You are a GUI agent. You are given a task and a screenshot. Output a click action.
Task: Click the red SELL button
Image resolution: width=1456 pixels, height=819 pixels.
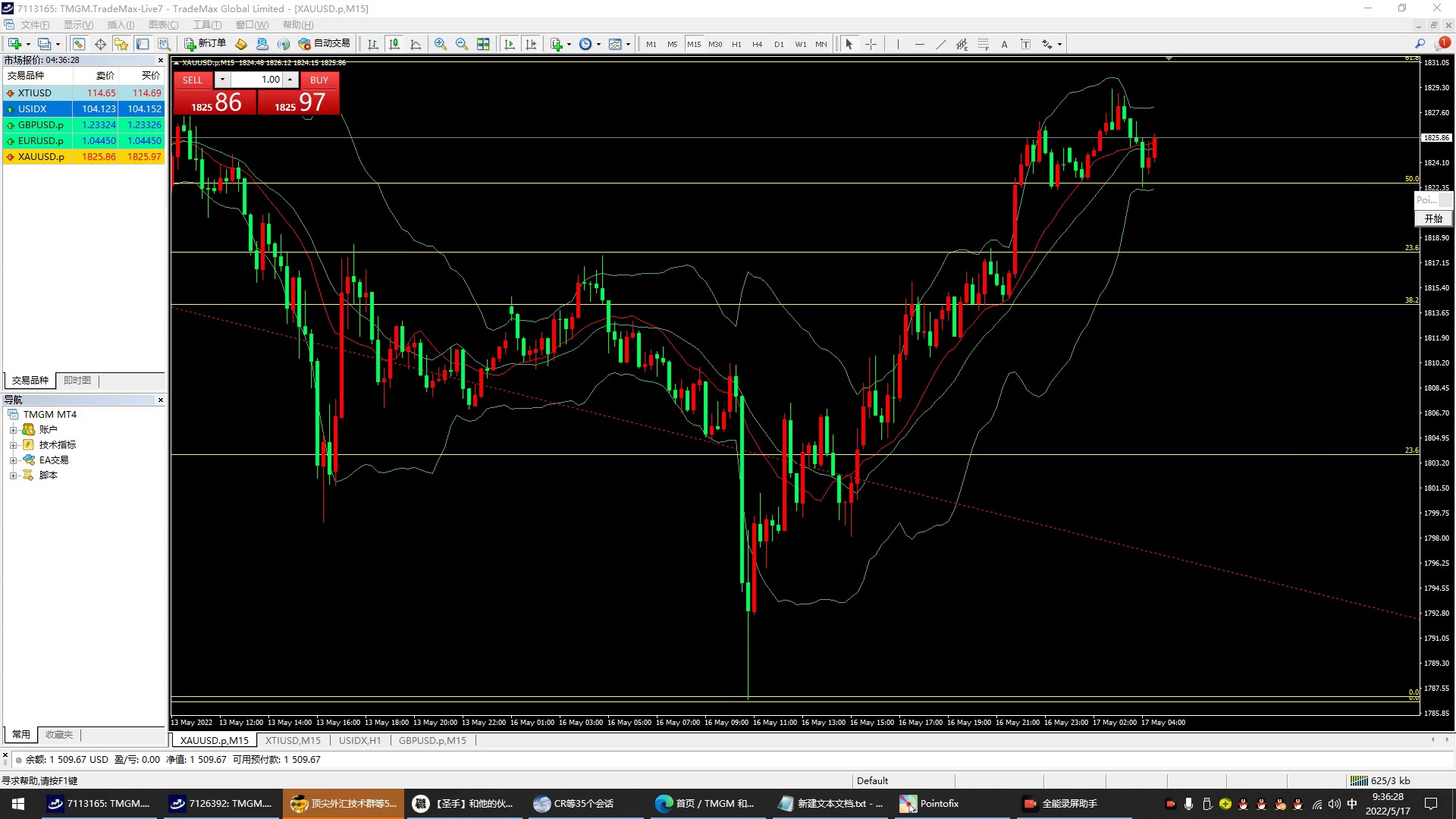[193, 80]
